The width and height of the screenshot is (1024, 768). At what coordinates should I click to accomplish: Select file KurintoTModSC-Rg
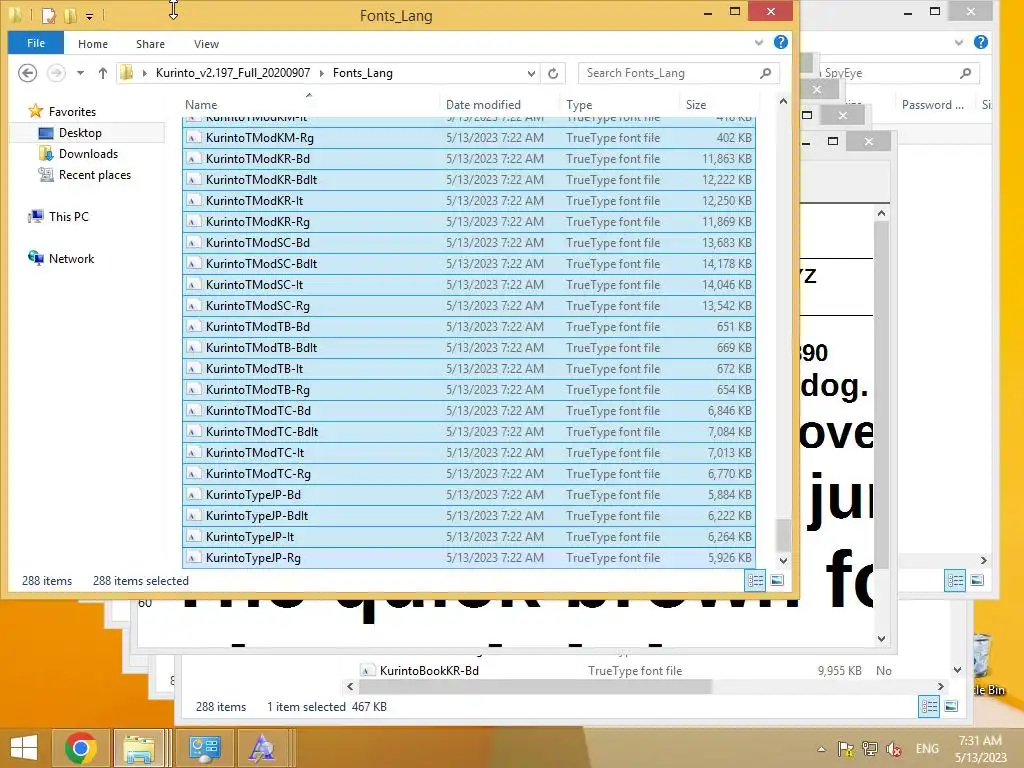[469, 306]
